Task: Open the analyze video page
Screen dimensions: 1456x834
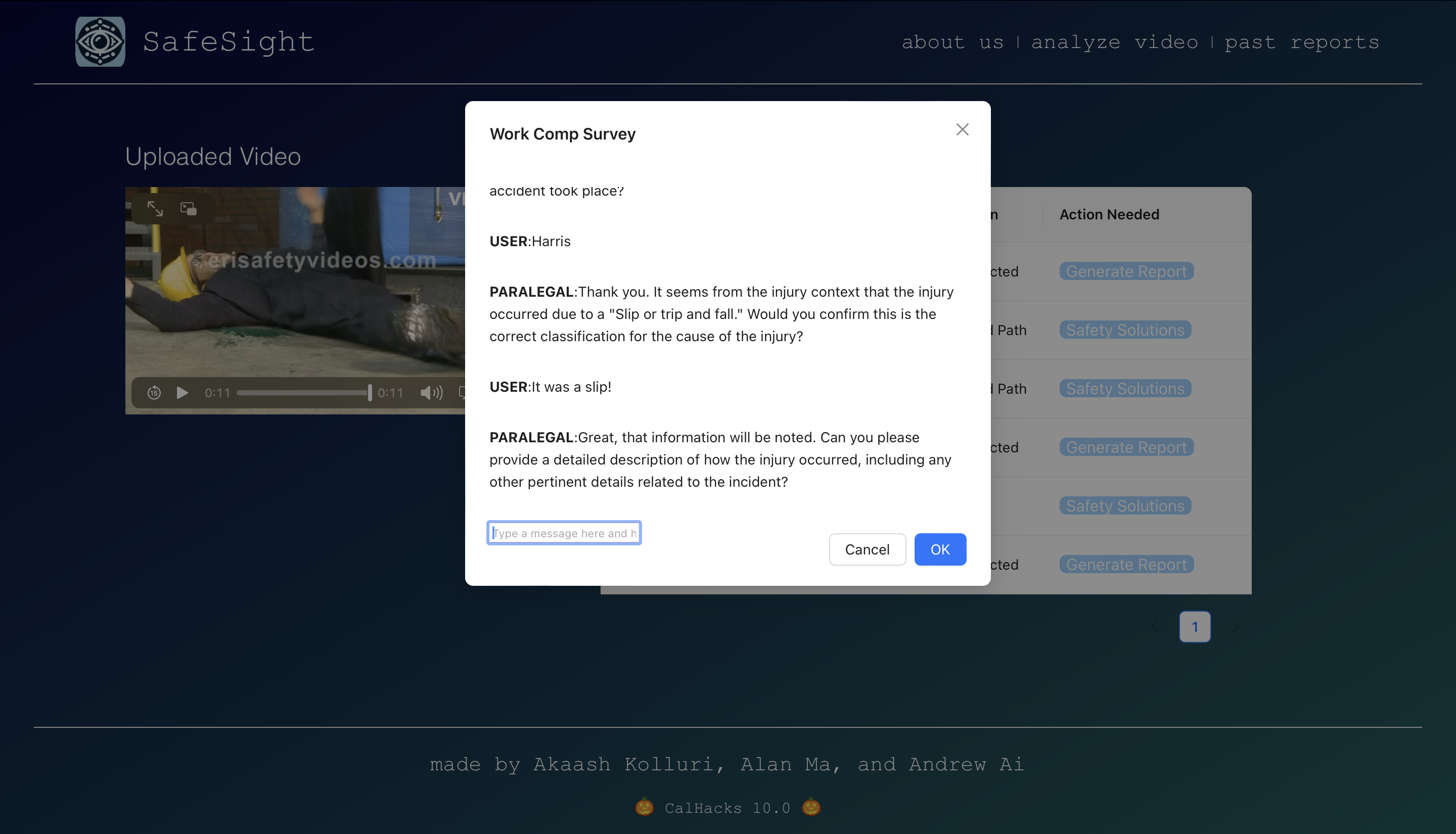Action: point(1114,42)
